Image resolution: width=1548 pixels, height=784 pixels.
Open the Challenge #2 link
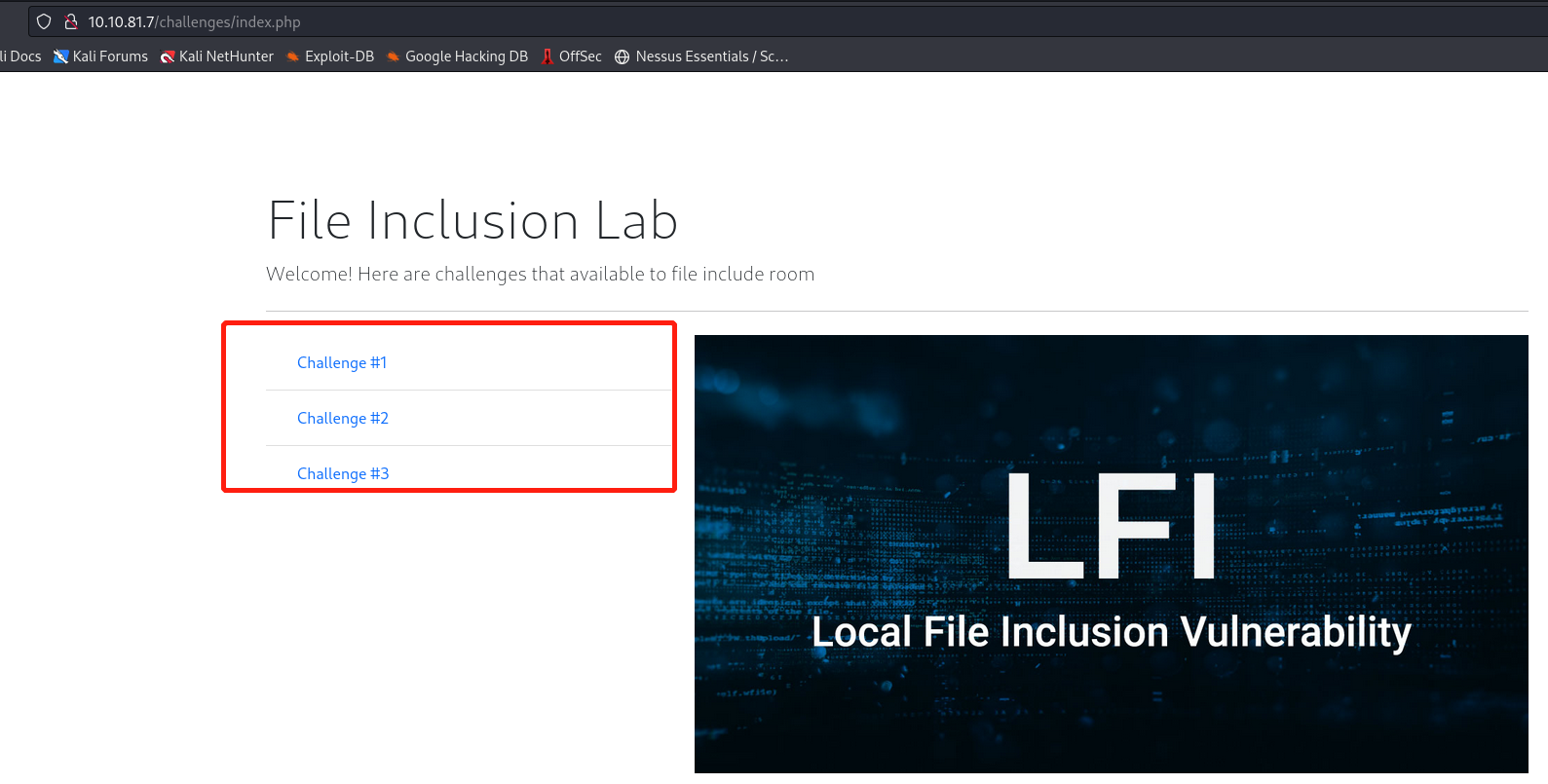(x=343, y=418)
